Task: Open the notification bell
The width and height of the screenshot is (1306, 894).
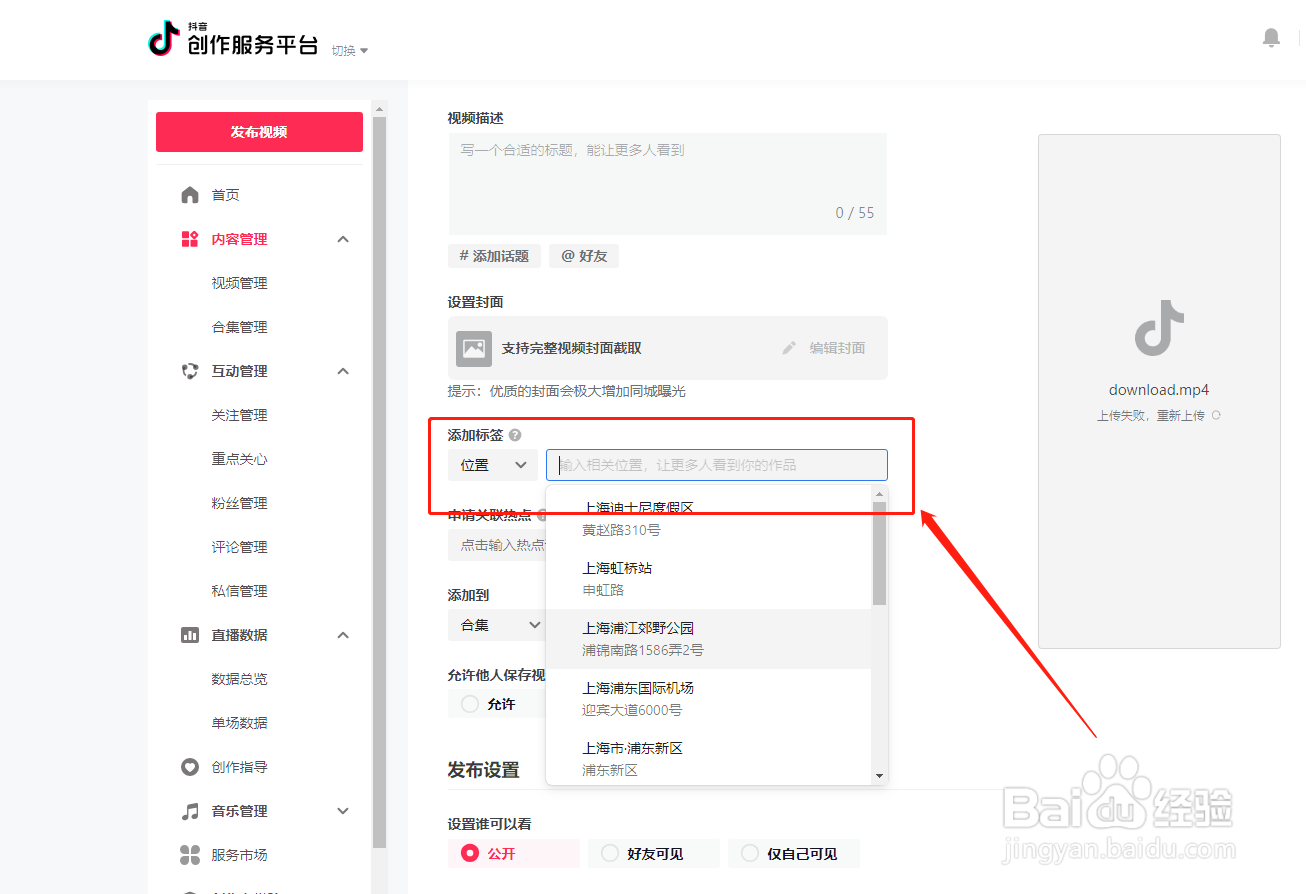Action: coord(1271,38)
